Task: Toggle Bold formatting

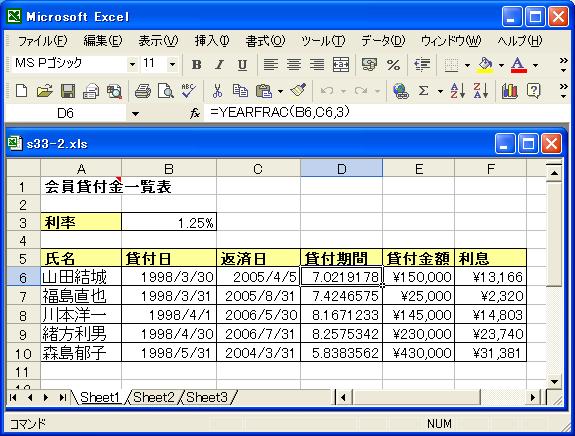Action: (197, 65)
